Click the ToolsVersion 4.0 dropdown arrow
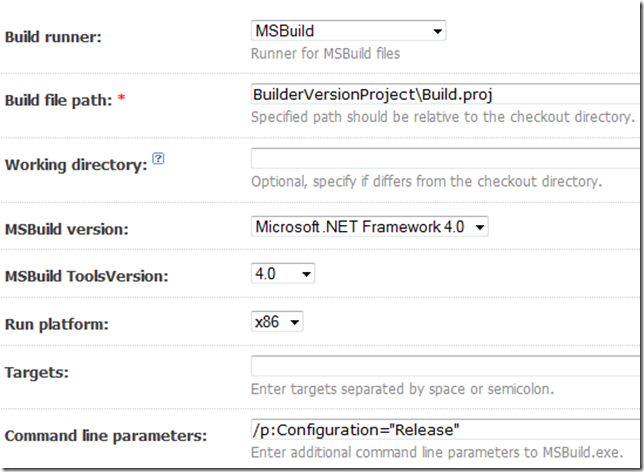644x472 pixels. pos(306,274)
